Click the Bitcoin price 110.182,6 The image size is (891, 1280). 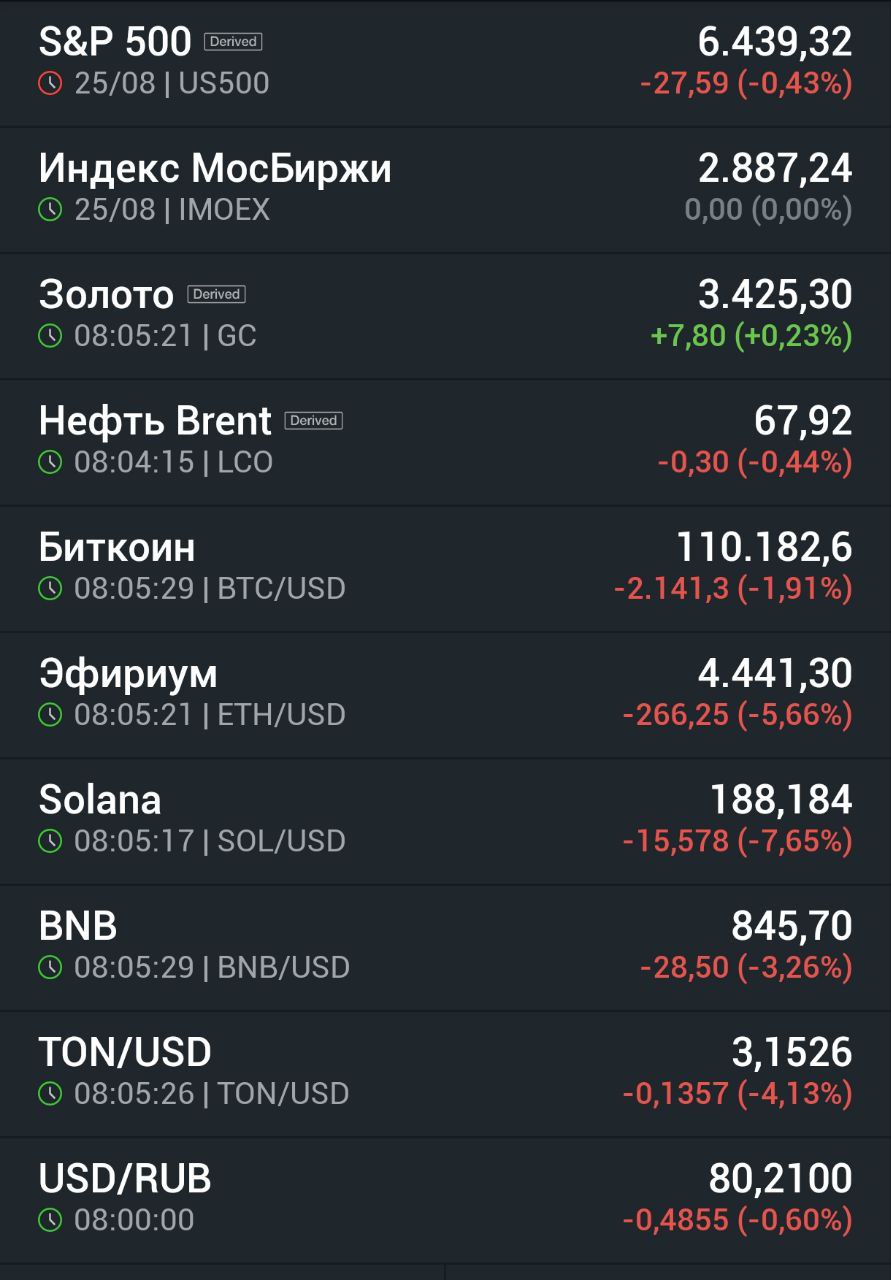[x=765, y=547]
